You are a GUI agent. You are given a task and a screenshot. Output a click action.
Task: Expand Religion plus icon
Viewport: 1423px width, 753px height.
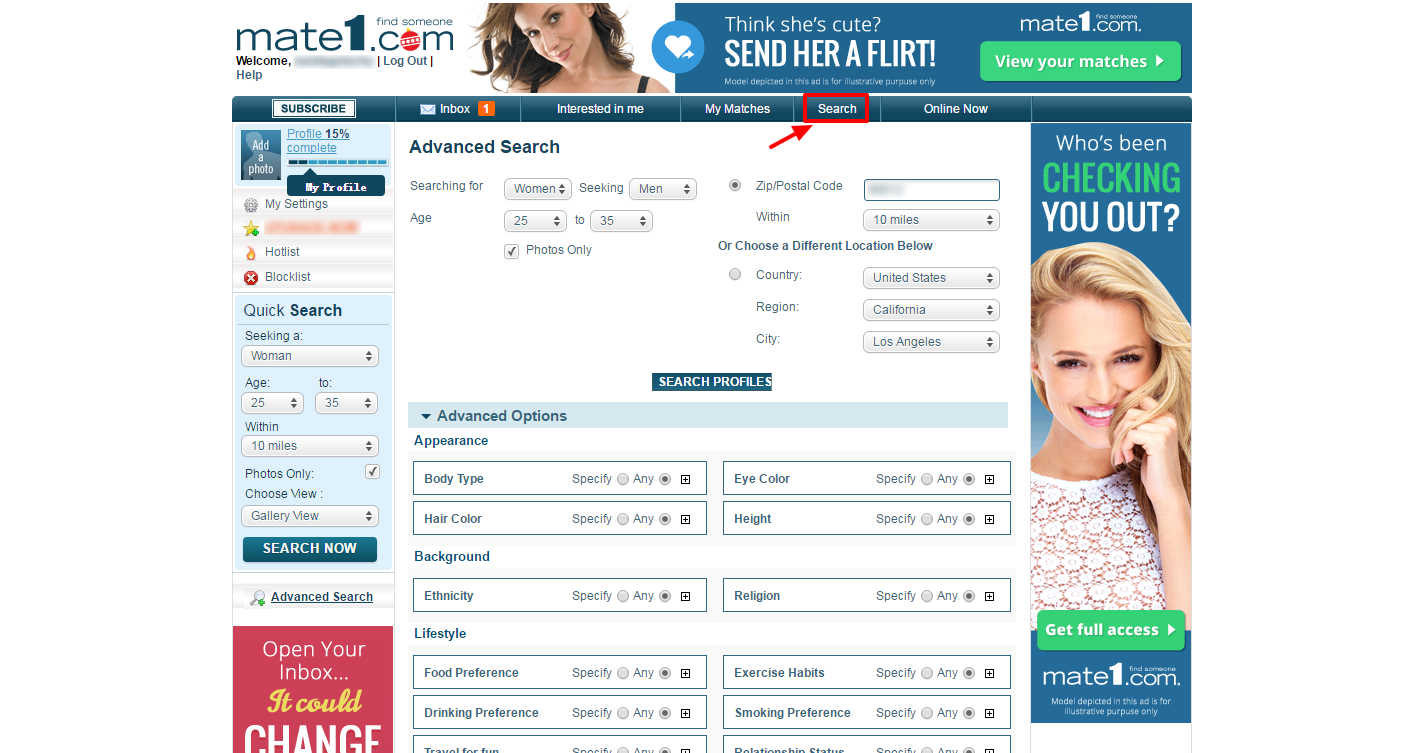coord(990,597)
